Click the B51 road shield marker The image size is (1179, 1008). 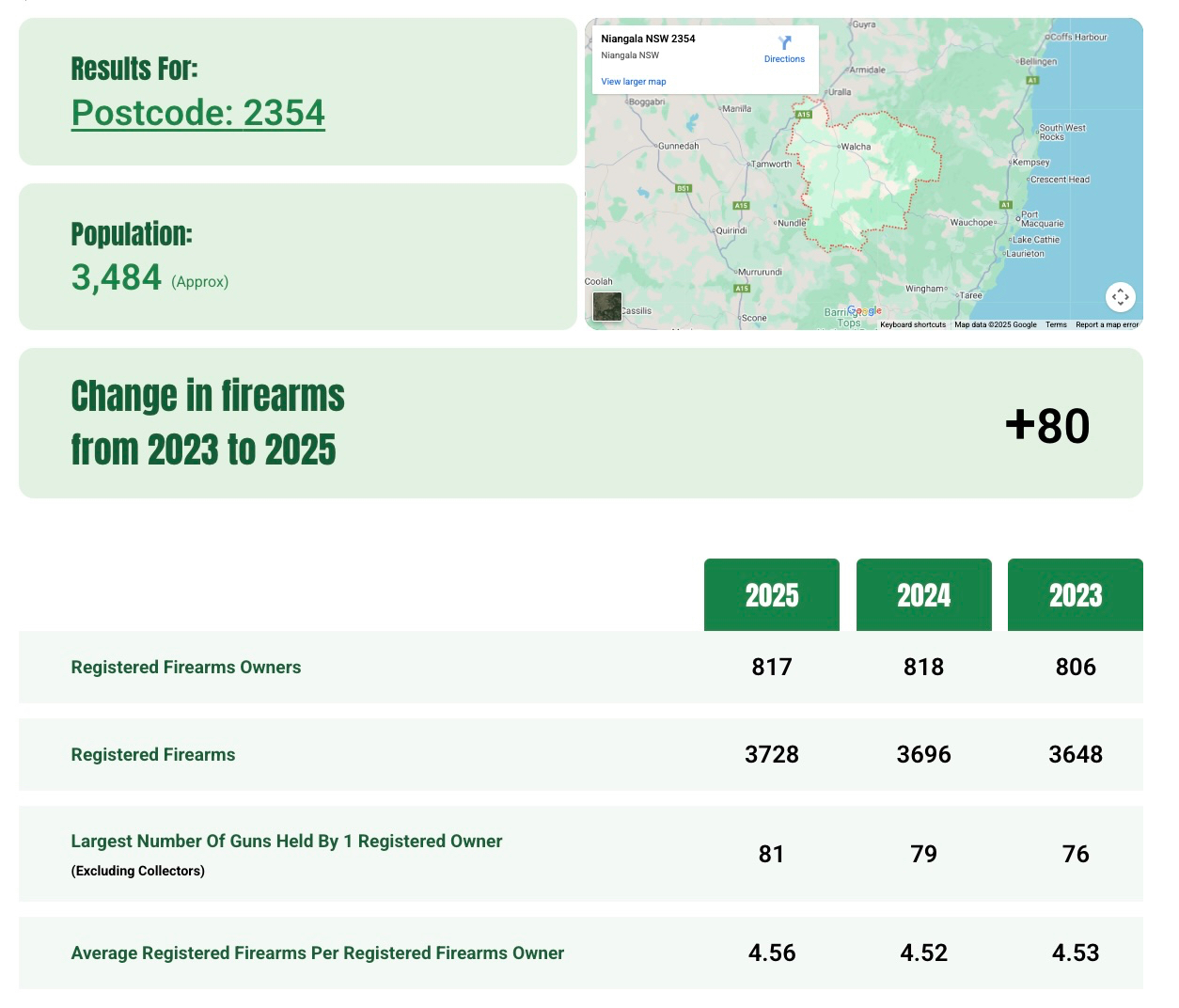pos(684,189)
